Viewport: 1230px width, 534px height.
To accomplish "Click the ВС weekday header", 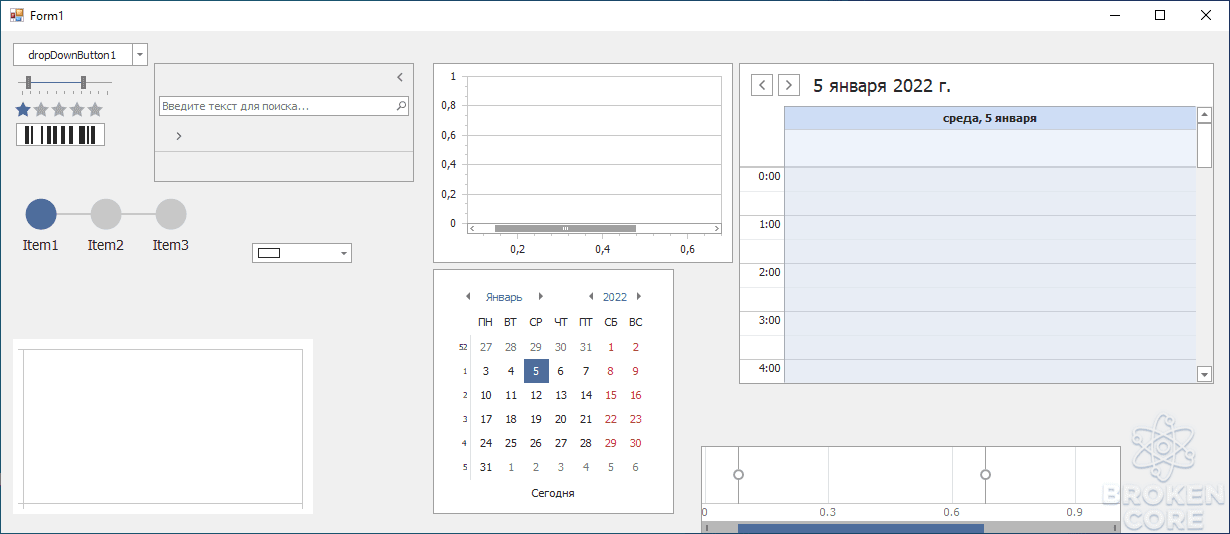I will (x=636, y=322).
